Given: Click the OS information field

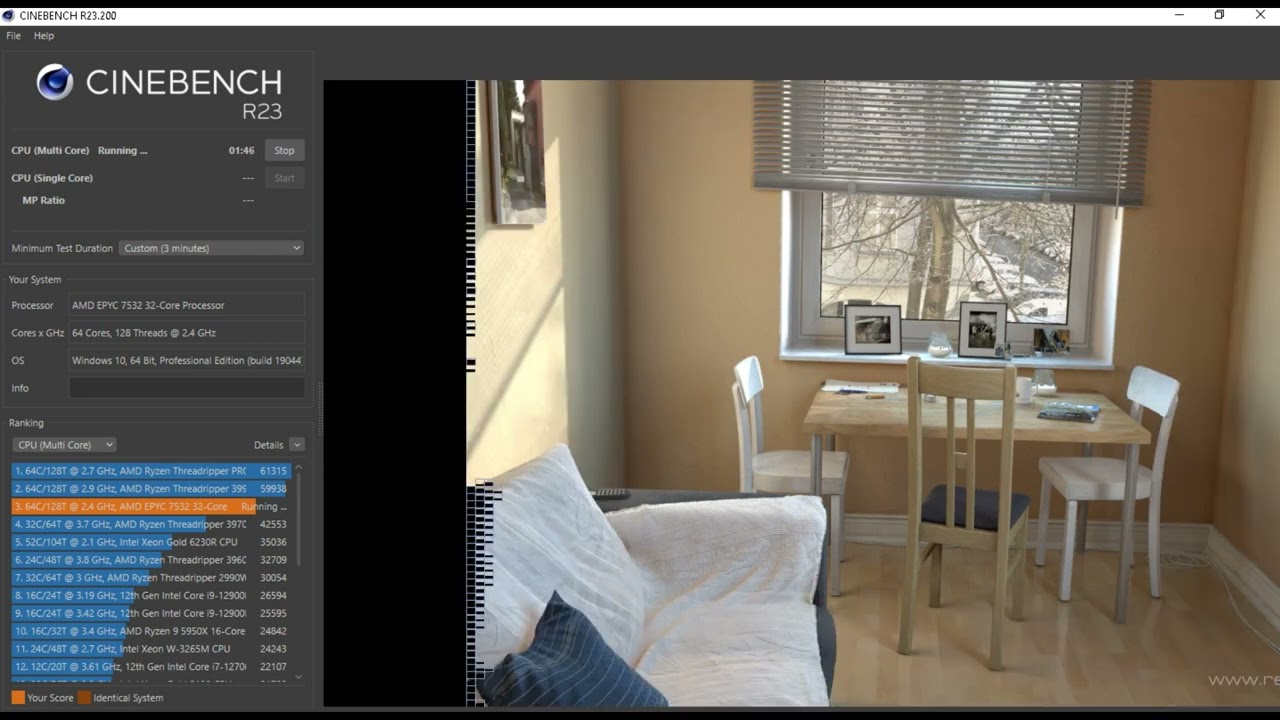Looking at the screenshot, I should coord(187,360).
